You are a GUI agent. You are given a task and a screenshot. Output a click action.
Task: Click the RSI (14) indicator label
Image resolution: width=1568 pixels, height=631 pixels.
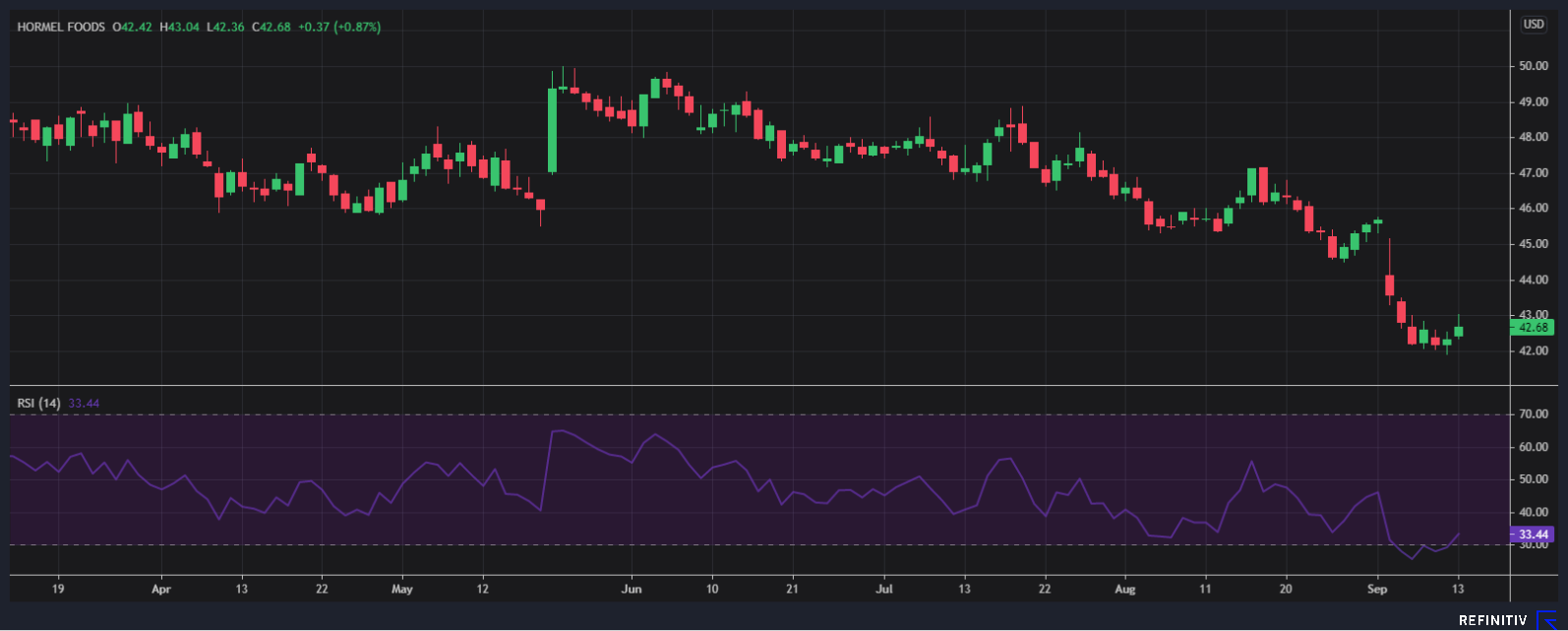click(39, 403)
